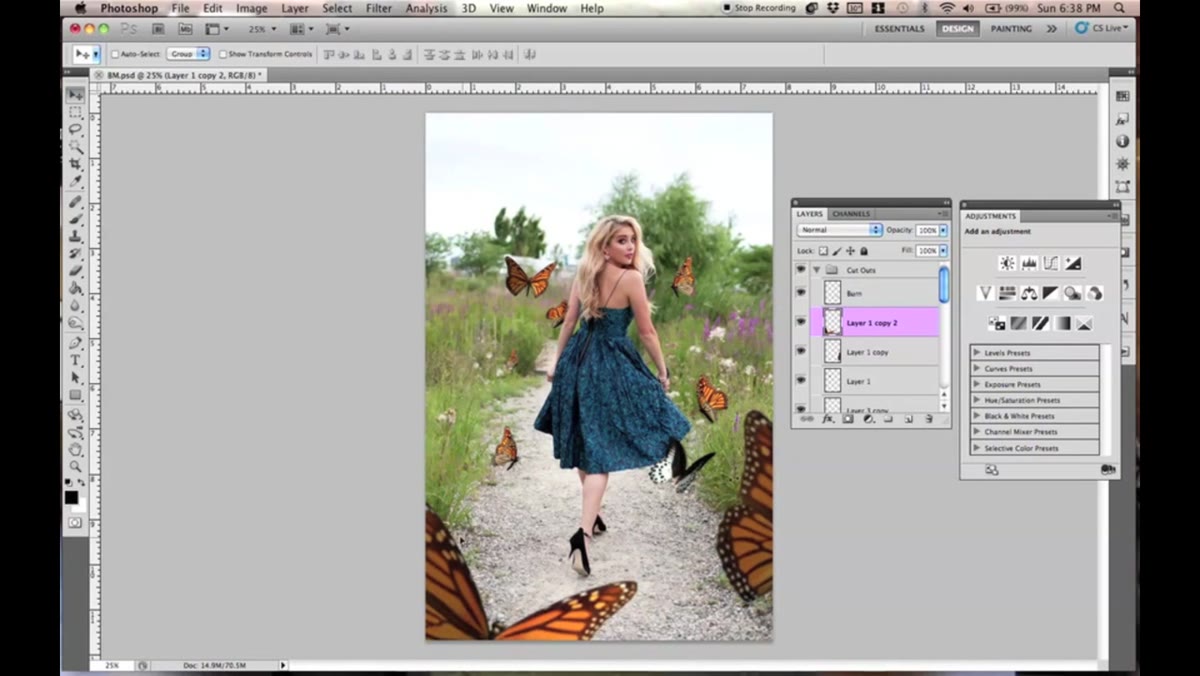The height and width of the screenshot is (676, 1200).
Task: Add a Curves adjustment
Action: (1051, 263)
